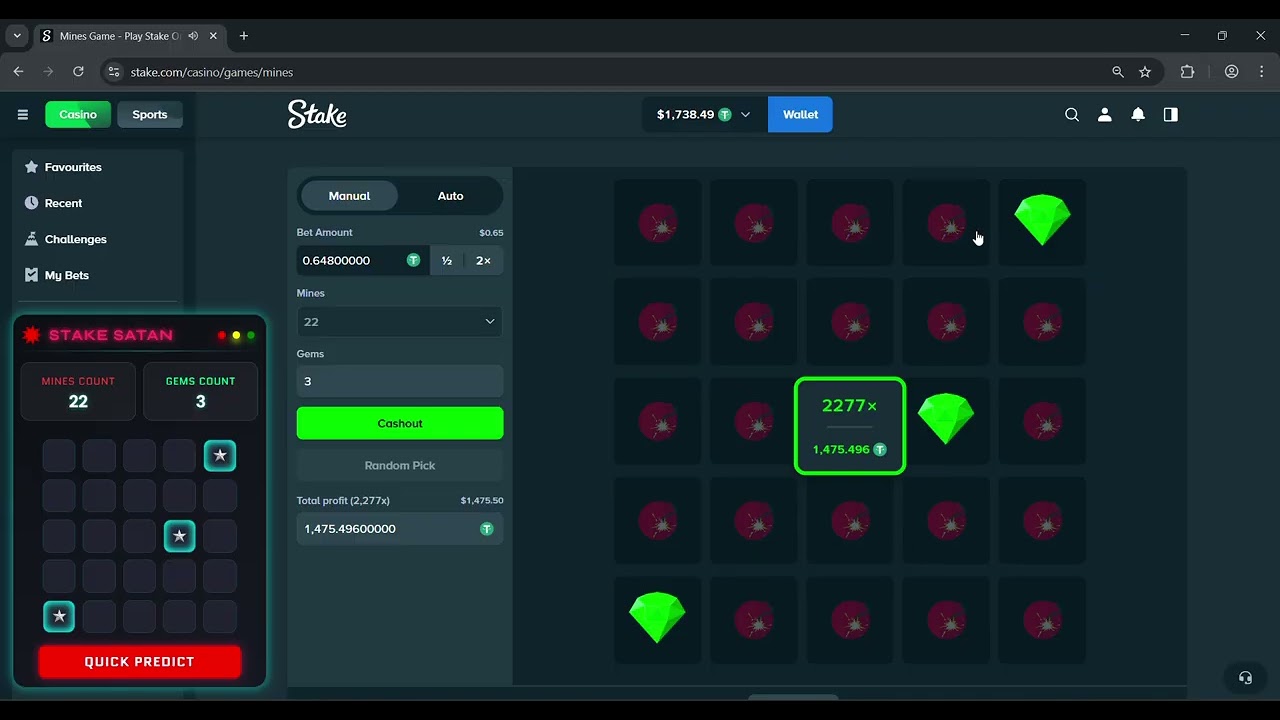Toggle starred cell in predictor bottom row

click(59, 616)
